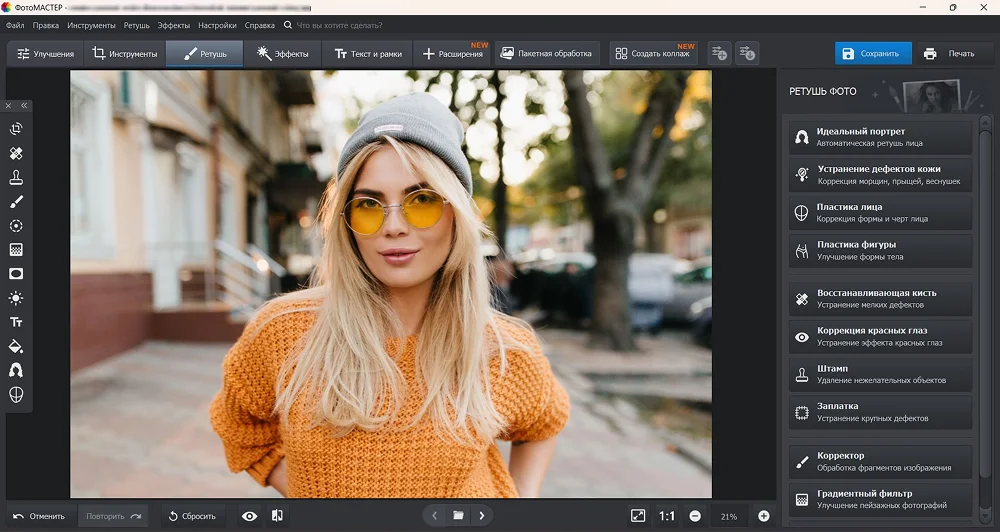
Task: Select the gradient filter icon in left toolbar
Action: [16, 249]
